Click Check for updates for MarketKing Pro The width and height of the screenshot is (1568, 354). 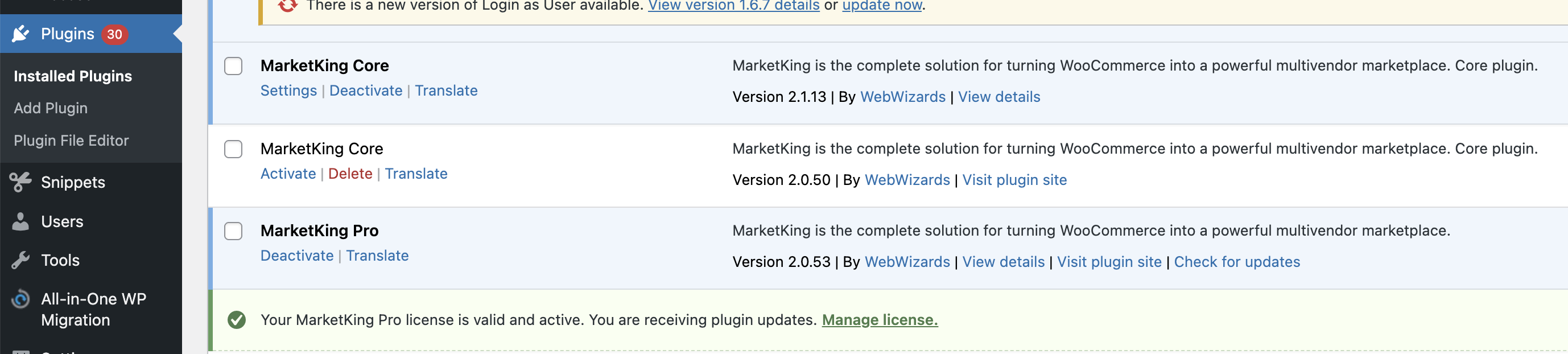point(1236,262)
